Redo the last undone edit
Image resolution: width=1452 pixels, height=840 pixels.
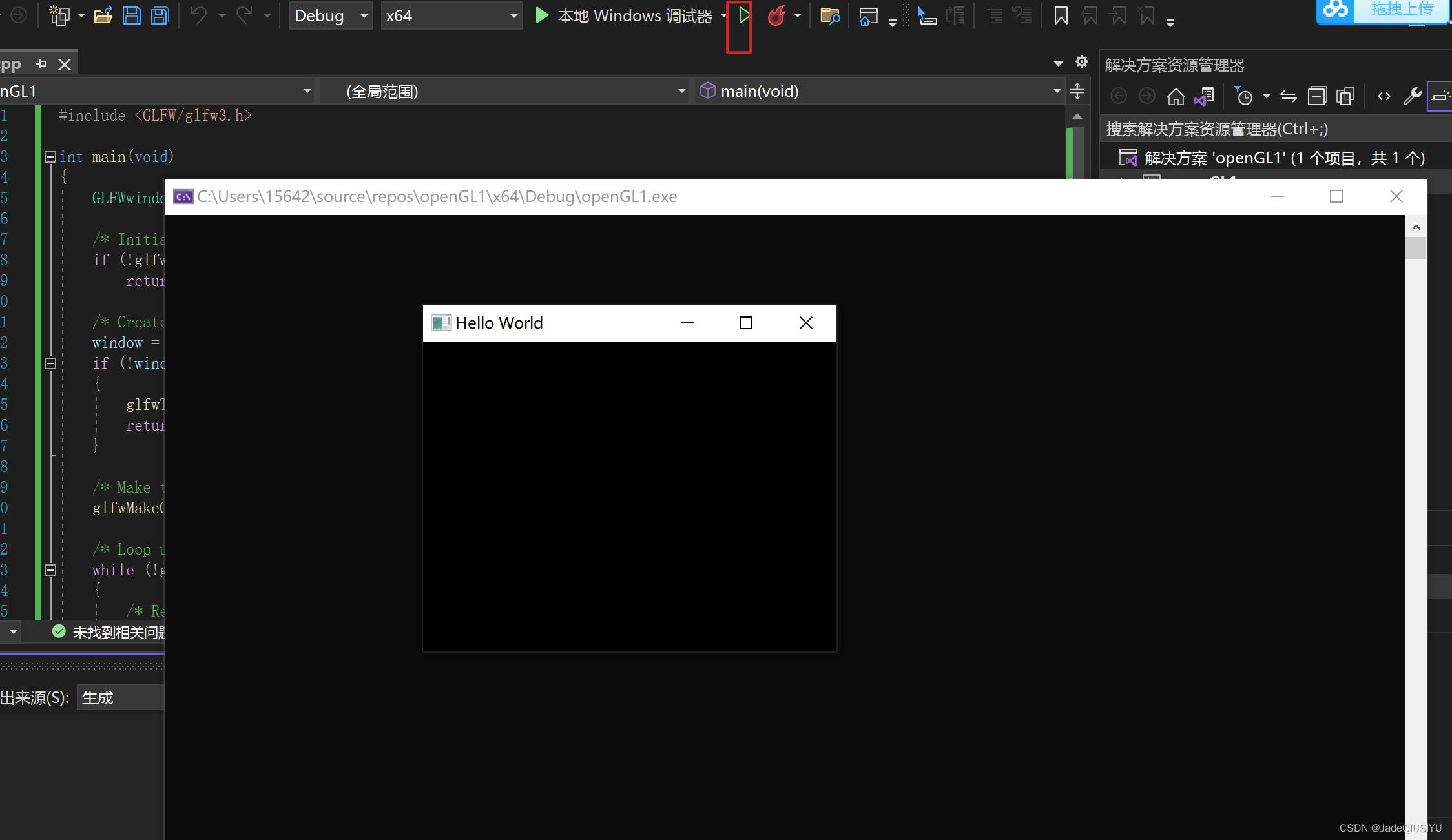point(244,15)
